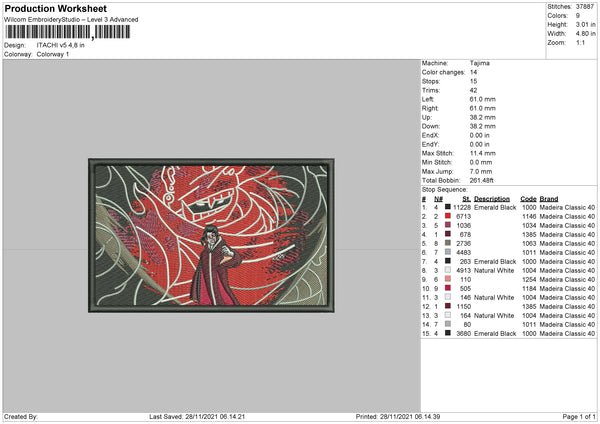Click 'Emerald Black' in stop row 15
600x424 pixels.
tap(495, 333)
